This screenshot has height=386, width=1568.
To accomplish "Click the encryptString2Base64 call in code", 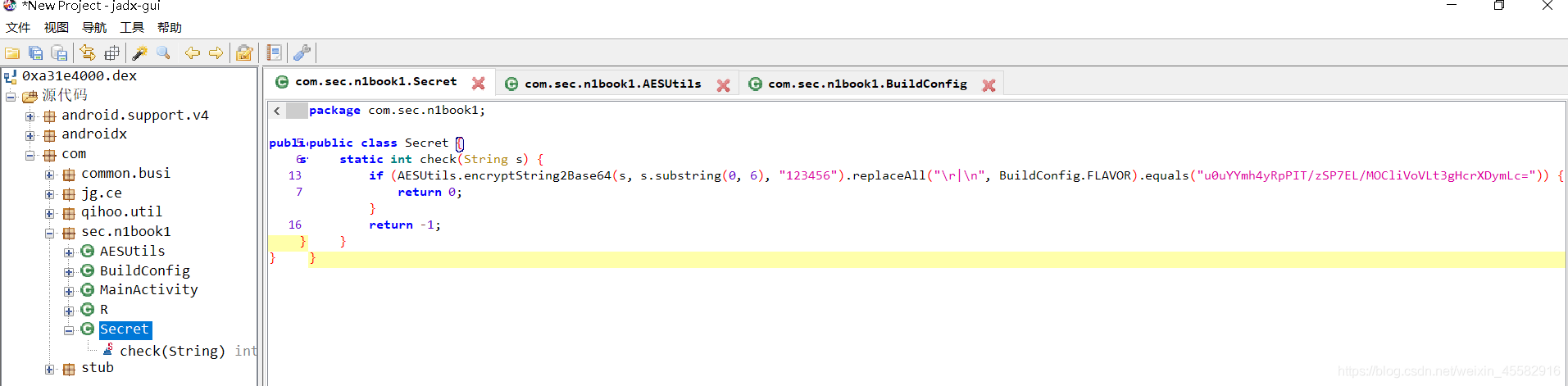I will [x=538, y=175].
